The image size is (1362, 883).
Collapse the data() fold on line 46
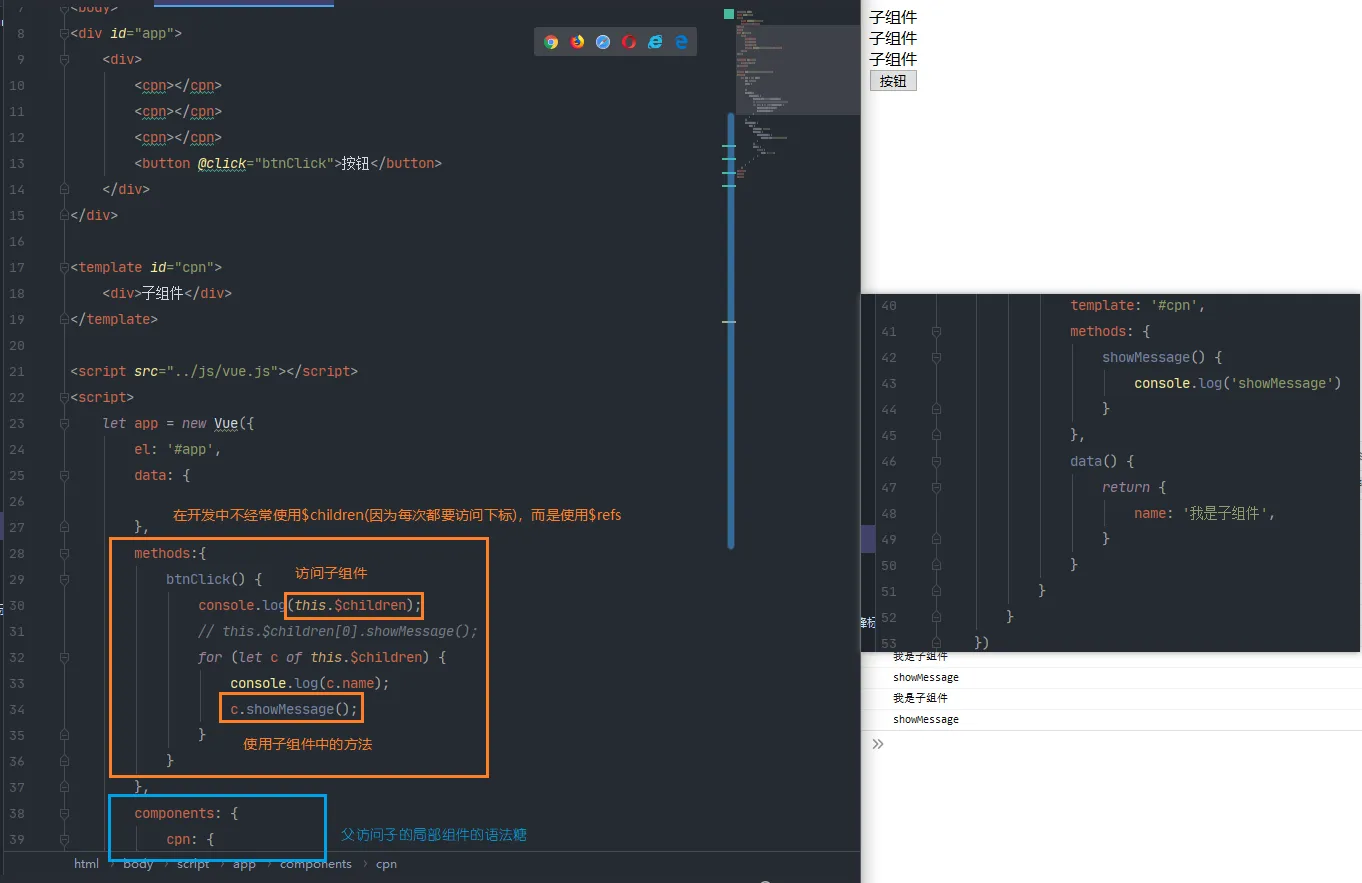[937, 461]
